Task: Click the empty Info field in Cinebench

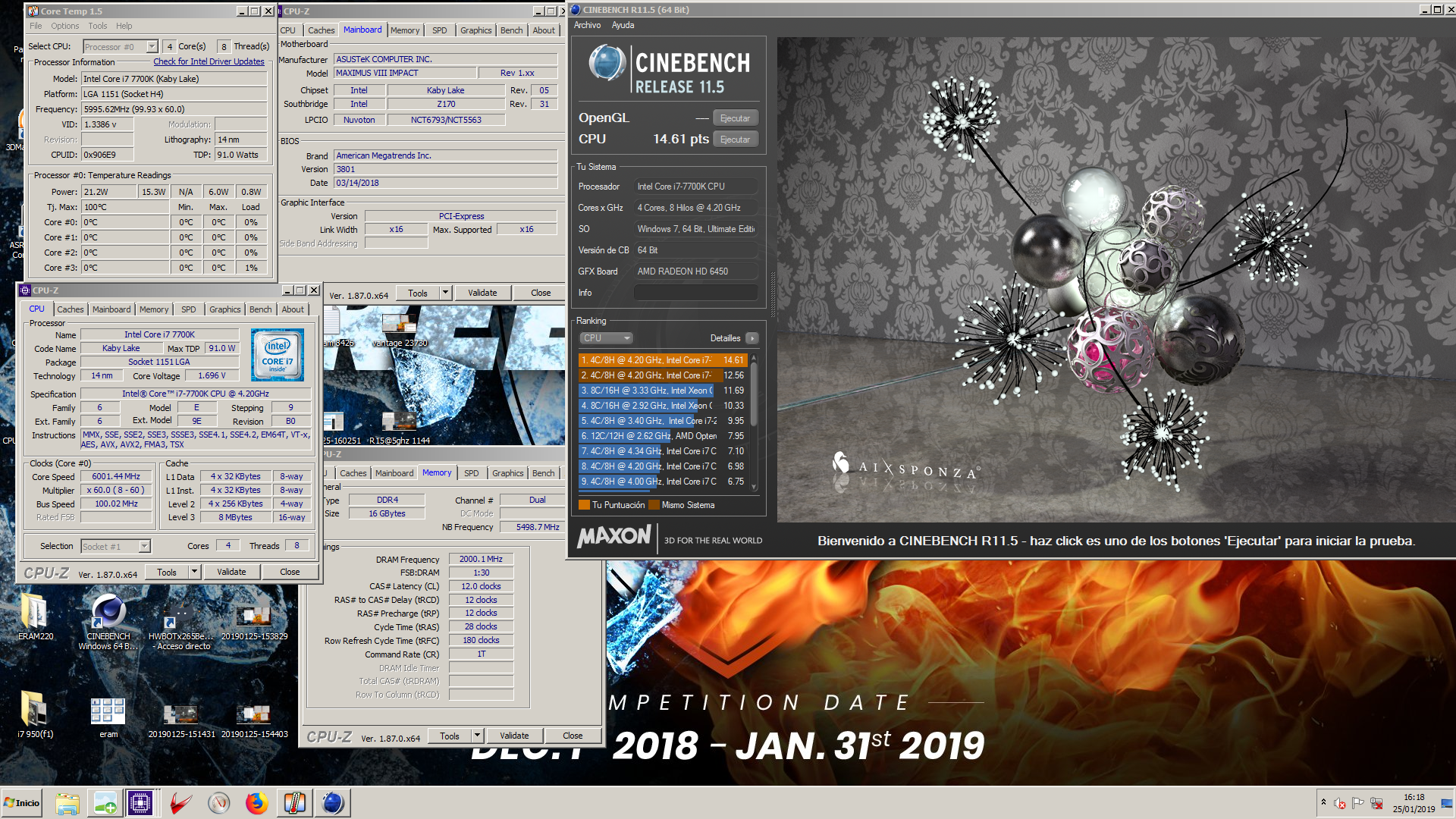Action: (x=696, y=293)
